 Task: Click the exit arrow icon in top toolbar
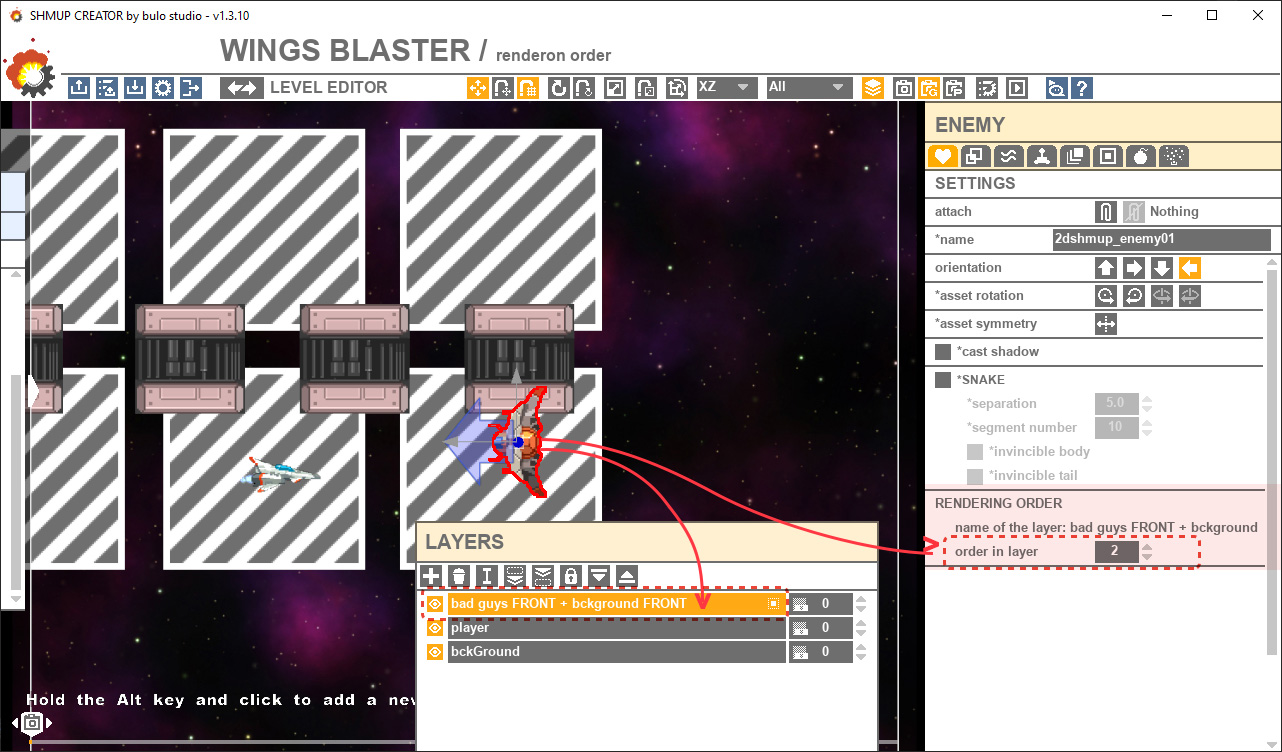(x=190, y=88)
